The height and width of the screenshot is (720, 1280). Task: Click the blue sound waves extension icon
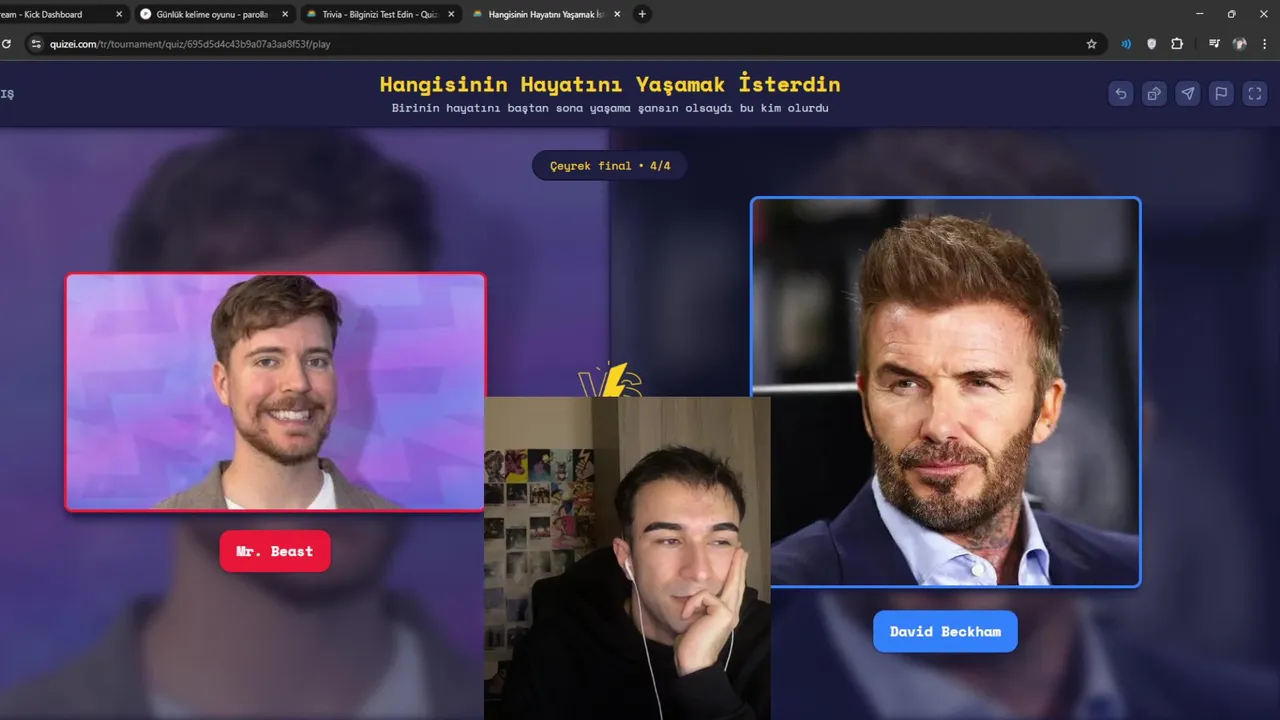point(1127,44)
